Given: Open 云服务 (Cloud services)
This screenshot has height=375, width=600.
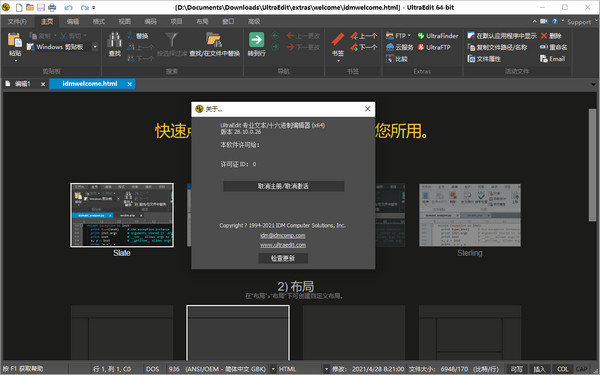Looking at the screenshot, I should coord(399,47).
